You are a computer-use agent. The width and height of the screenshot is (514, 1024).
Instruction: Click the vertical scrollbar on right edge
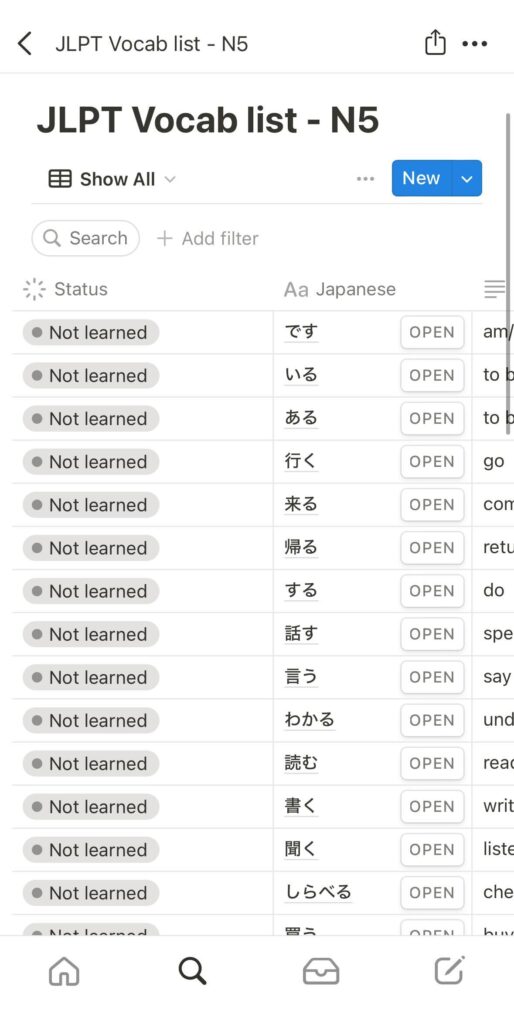click(x=508, y=274)
